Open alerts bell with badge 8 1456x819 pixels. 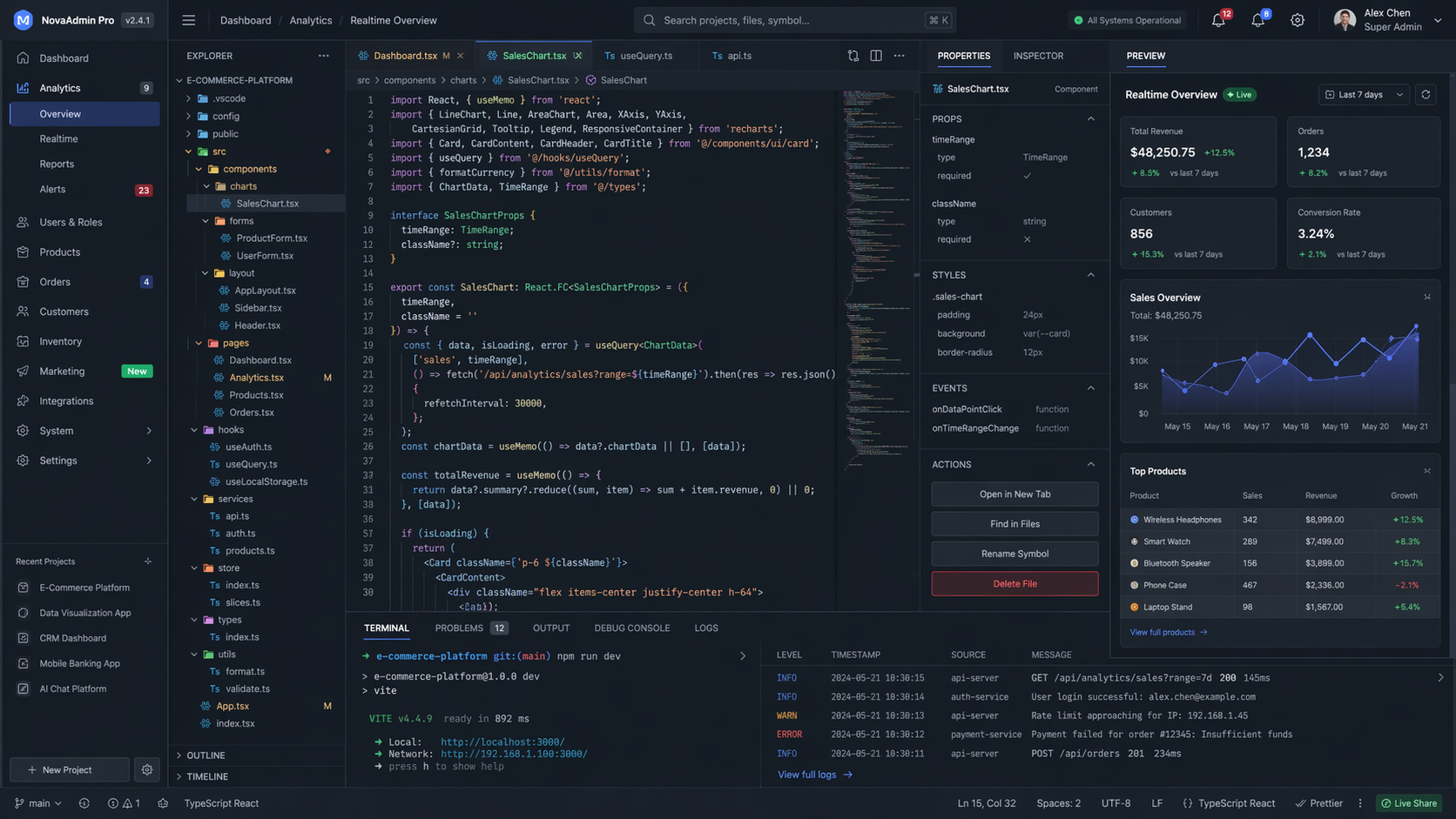pos(1258,19)
